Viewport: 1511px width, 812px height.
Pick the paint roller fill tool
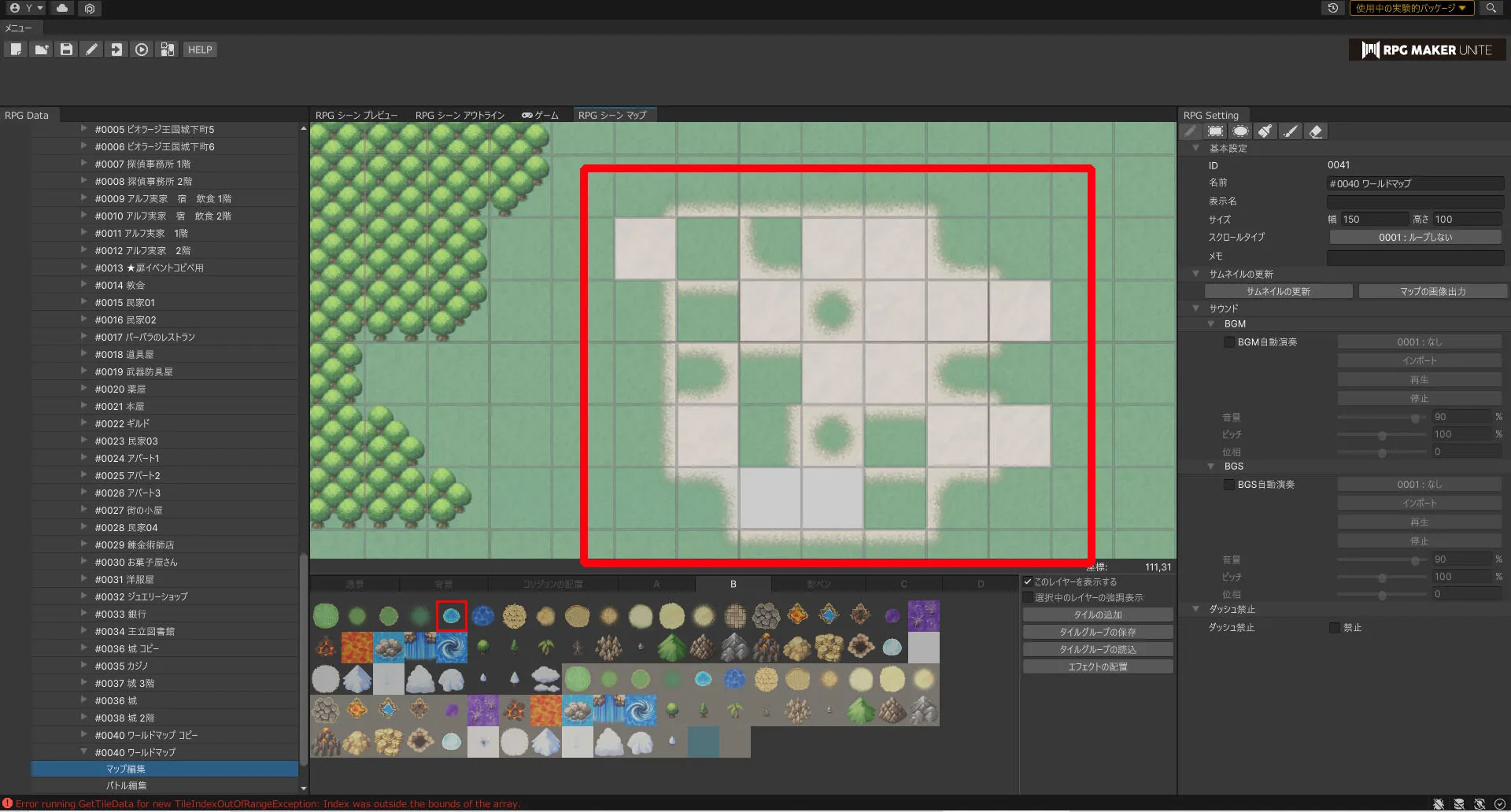coord(1265,131)
